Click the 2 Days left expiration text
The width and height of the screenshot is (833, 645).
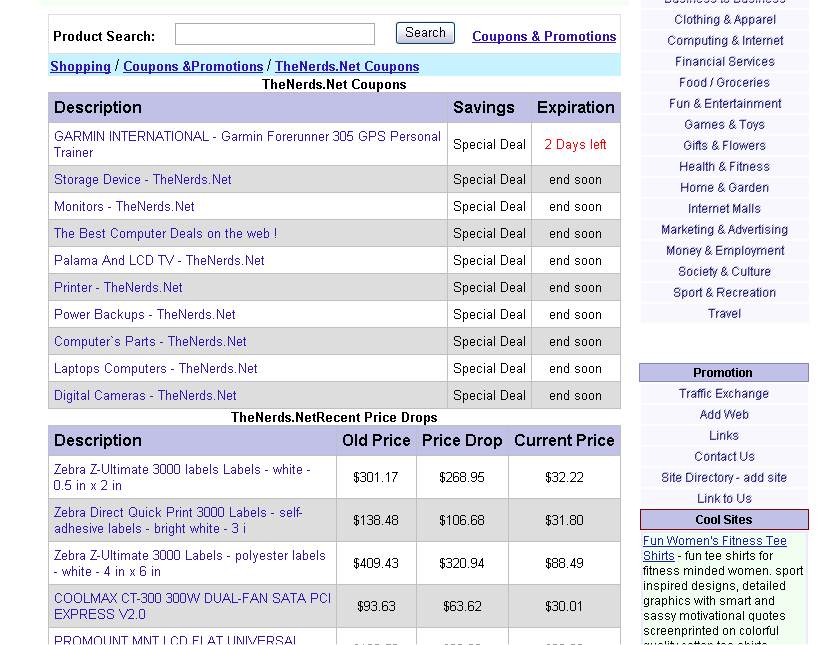pos(575,145)
